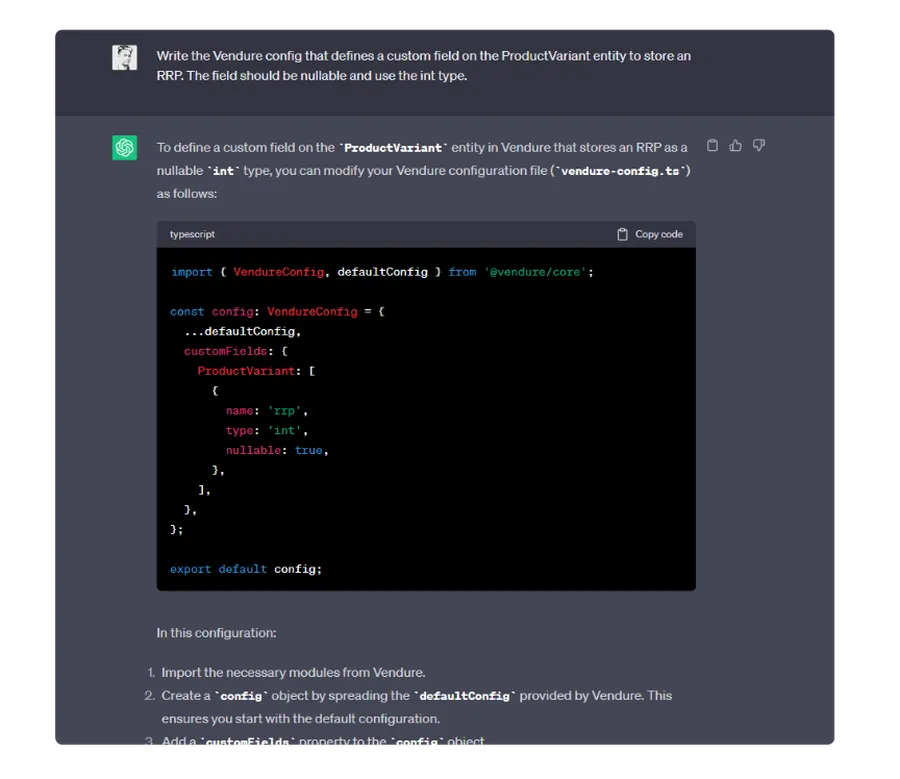Click the 'const config' code line
This screenshot has width=900, height=779.
277,311
